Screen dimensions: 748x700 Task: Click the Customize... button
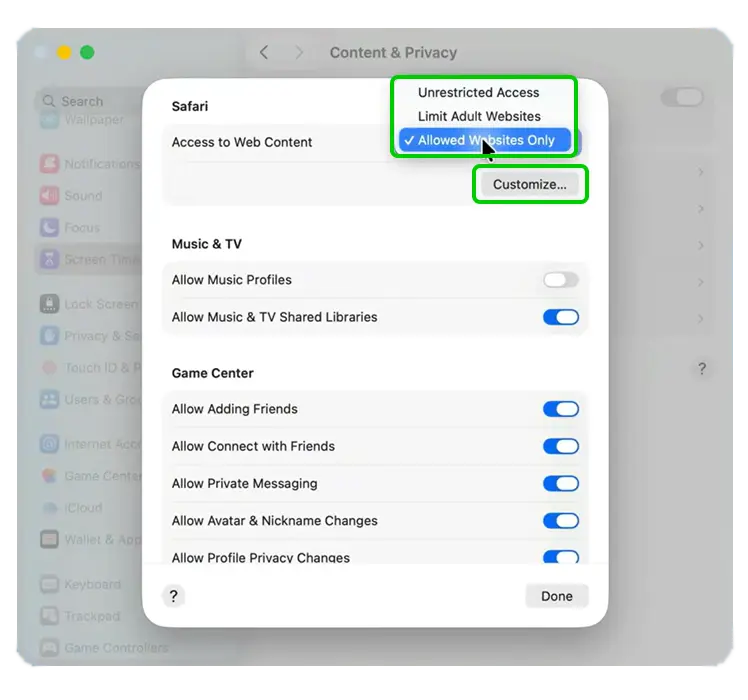point(529,185)
